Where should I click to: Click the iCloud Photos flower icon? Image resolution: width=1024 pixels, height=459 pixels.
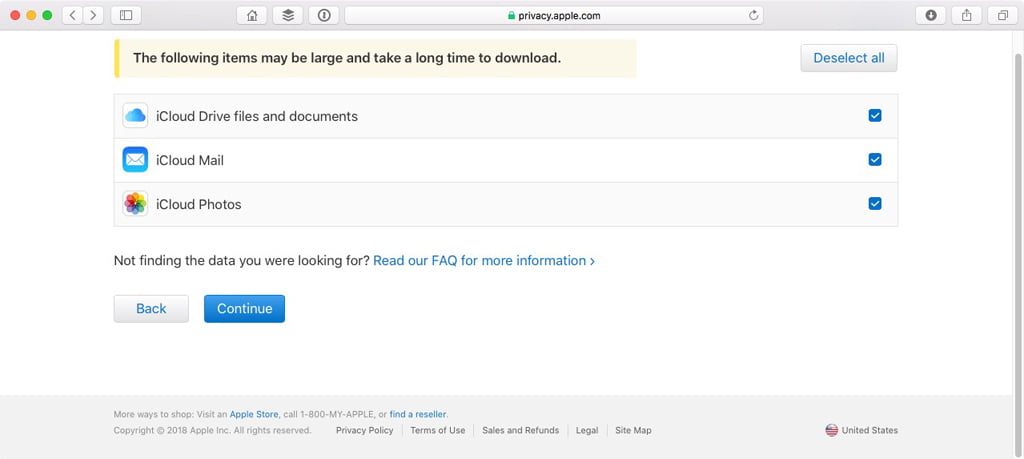[x=135, y=204]
